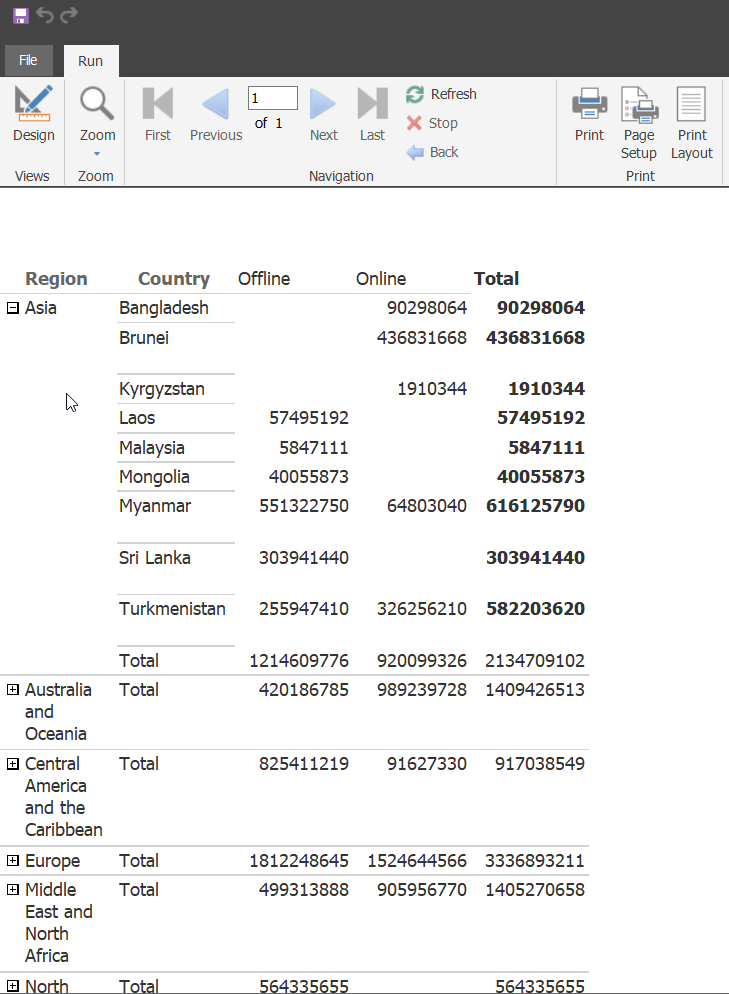Click the Region column header

tap(56, 279)
